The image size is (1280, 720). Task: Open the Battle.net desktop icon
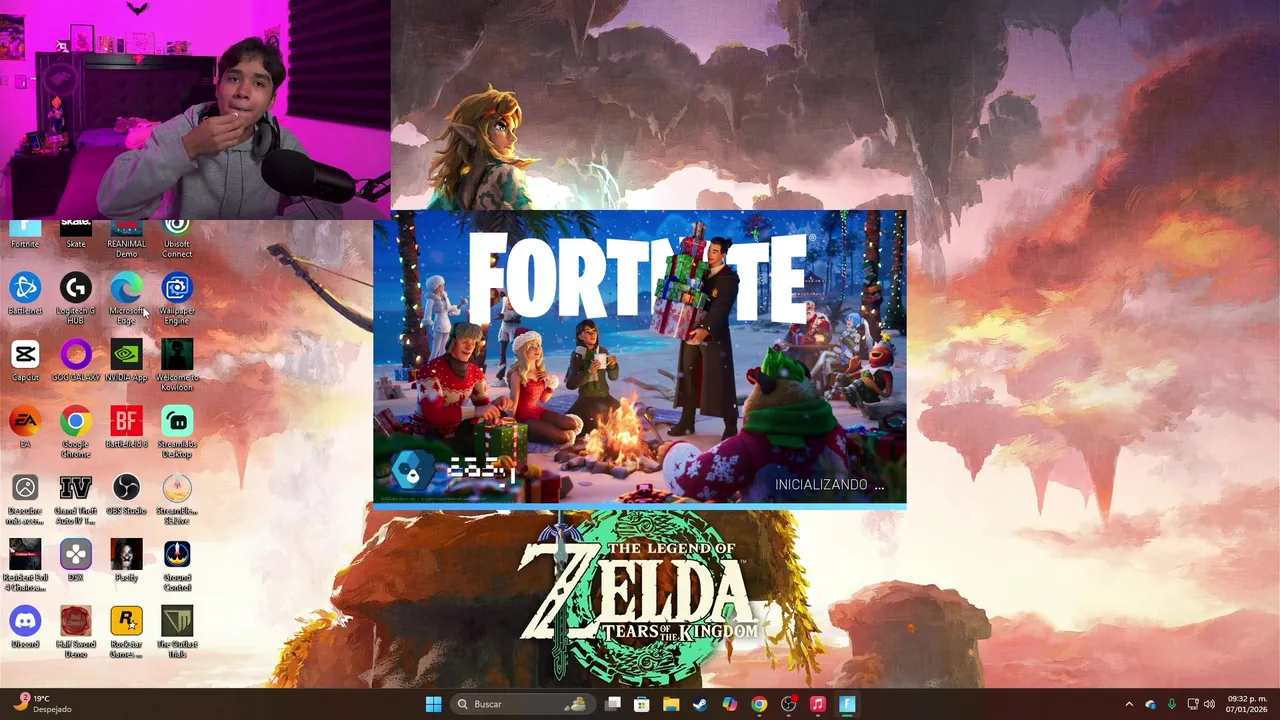25,294
